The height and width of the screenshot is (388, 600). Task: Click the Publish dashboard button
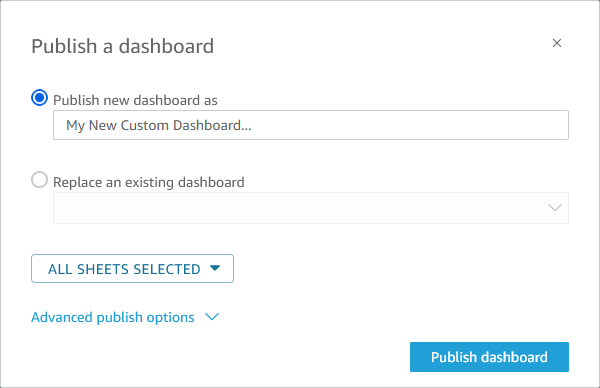[x=489, y=357]
